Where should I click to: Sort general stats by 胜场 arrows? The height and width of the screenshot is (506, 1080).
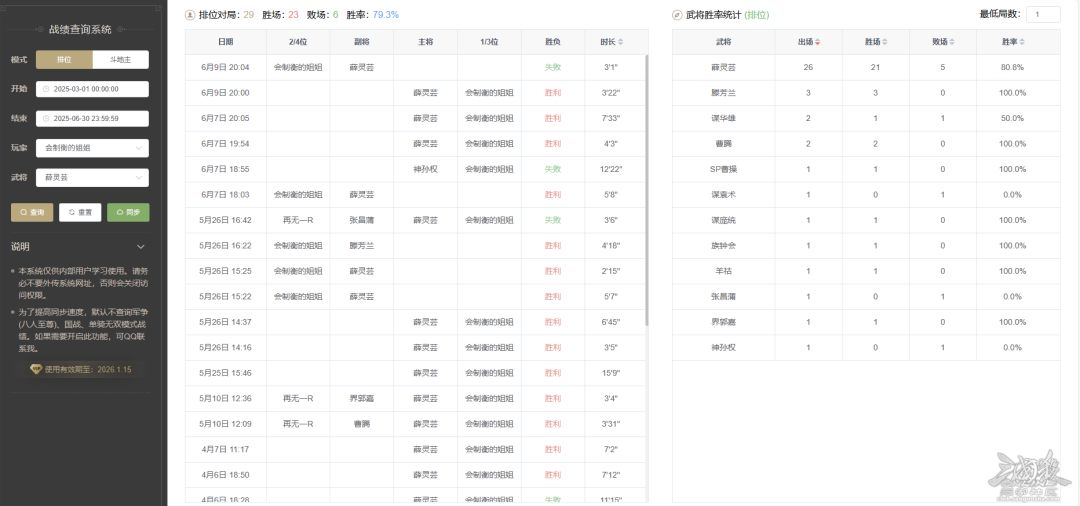885,42
